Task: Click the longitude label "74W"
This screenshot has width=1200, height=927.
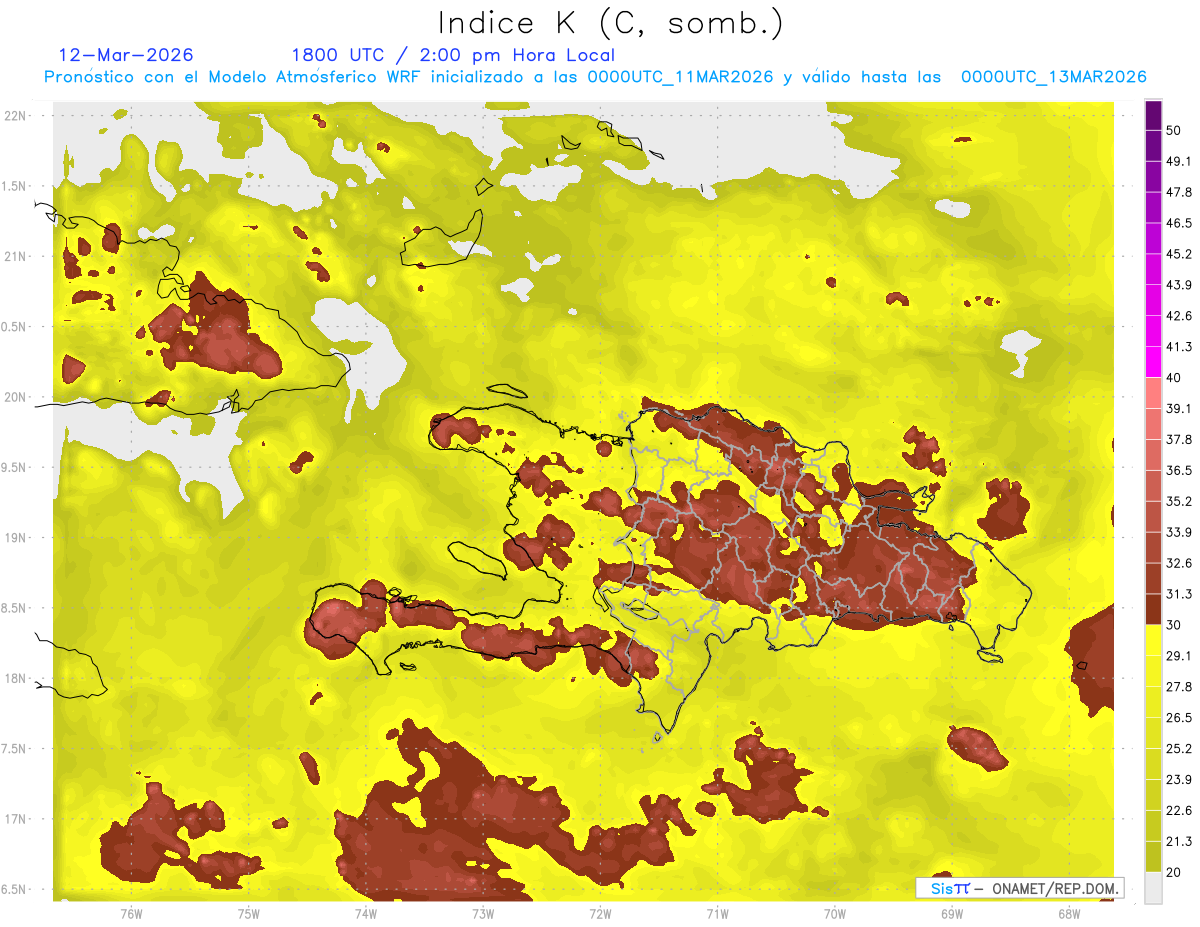Action: coord(365,914)
